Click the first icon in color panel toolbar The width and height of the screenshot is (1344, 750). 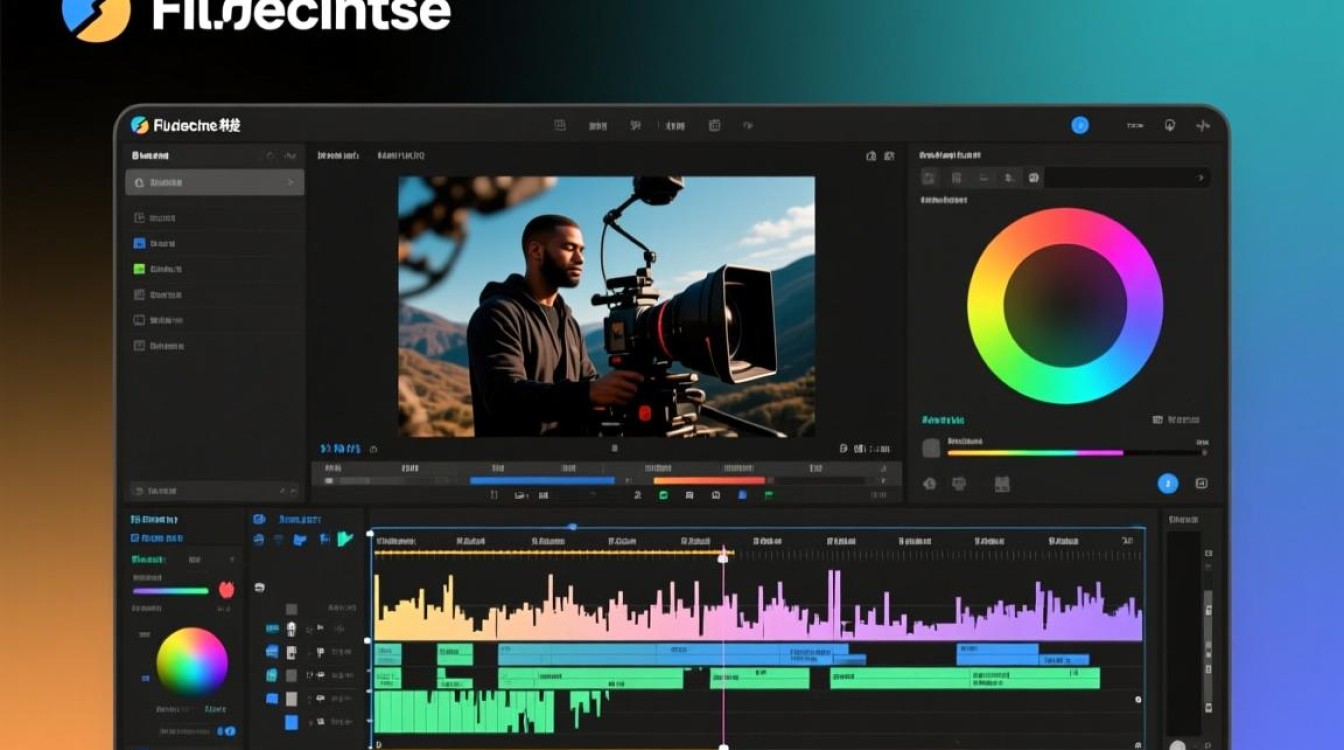(930, 178)
